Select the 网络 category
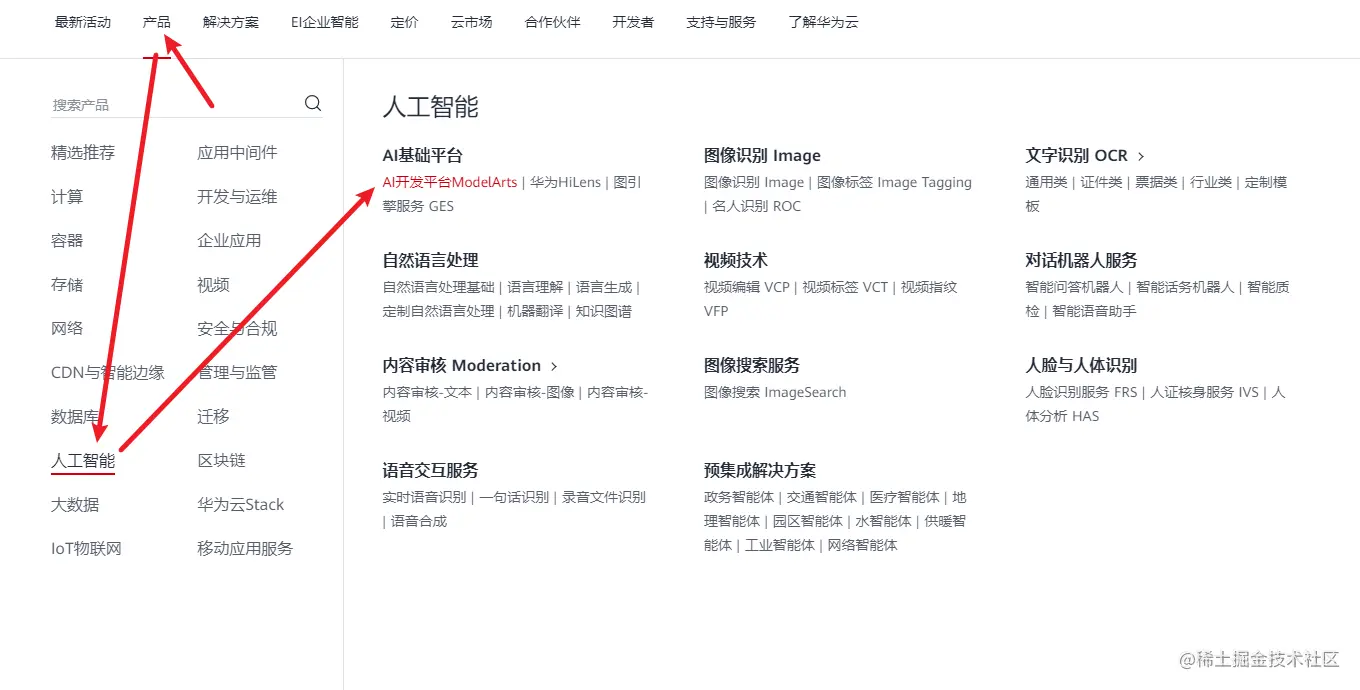The width and height of the screenshot is (1360, 690). [x=67, y=329]
